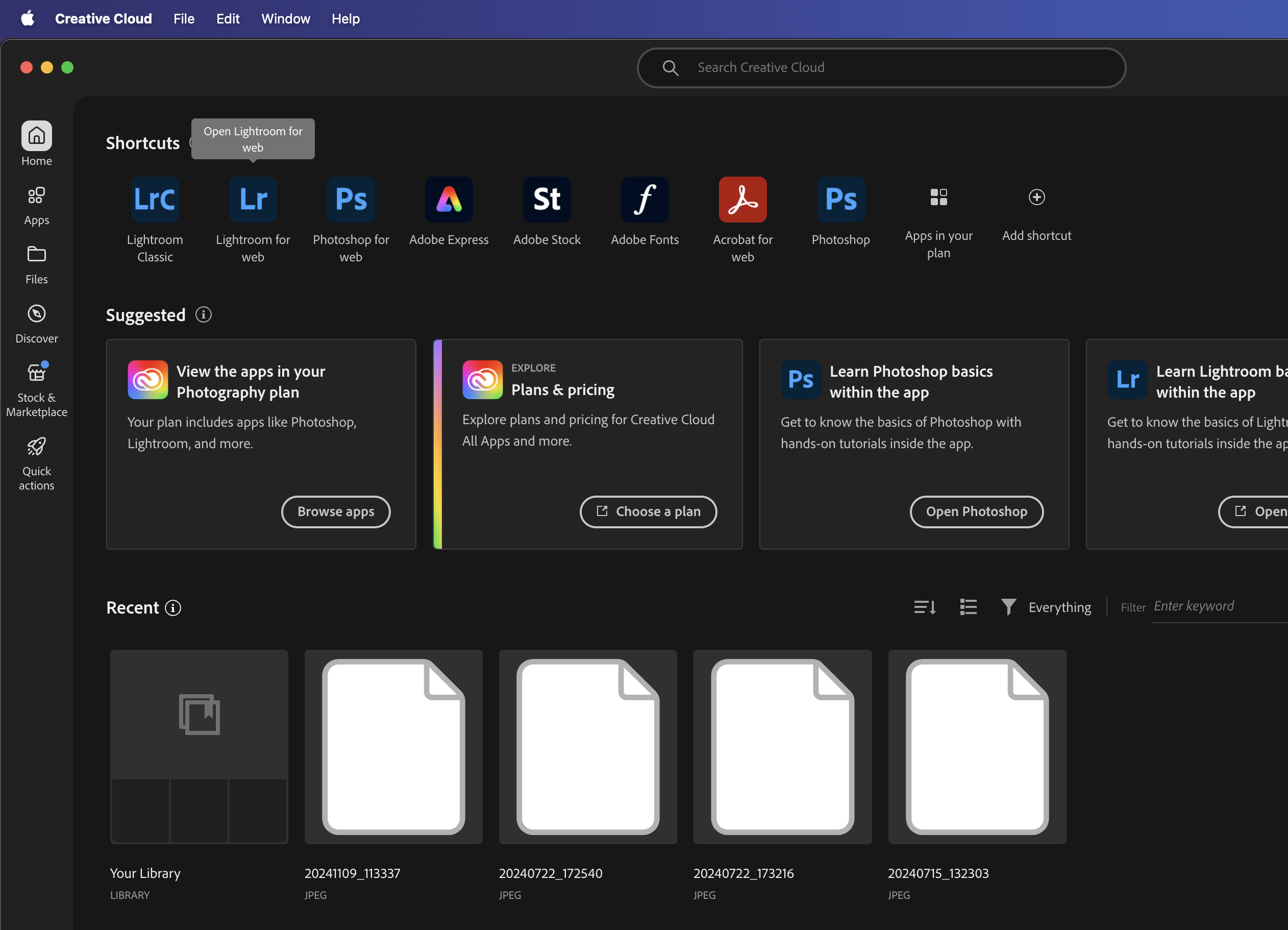Screen dimensions: 1288x930
Task: Navigate to Discover in the sidebar
Action: (x=36, y=323)
